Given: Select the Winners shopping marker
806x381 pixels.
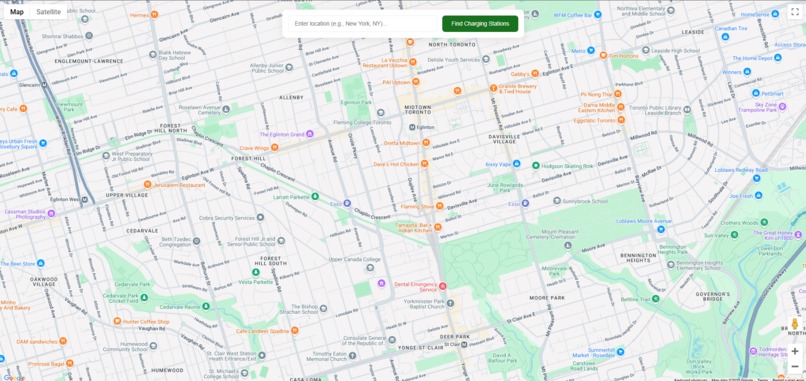Looking at the screenshot, I should [x=747, y=71].
